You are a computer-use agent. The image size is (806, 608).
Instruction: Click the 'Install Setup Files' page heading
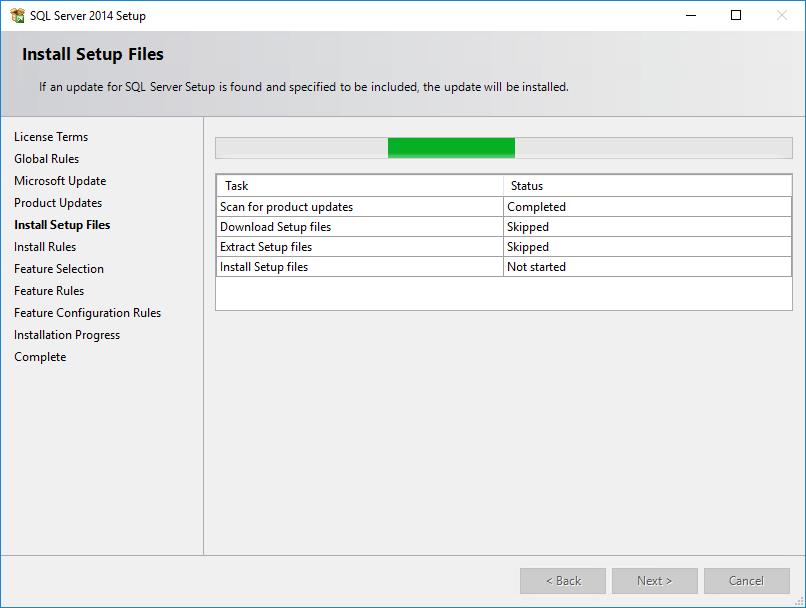click(x=93, y=54)
